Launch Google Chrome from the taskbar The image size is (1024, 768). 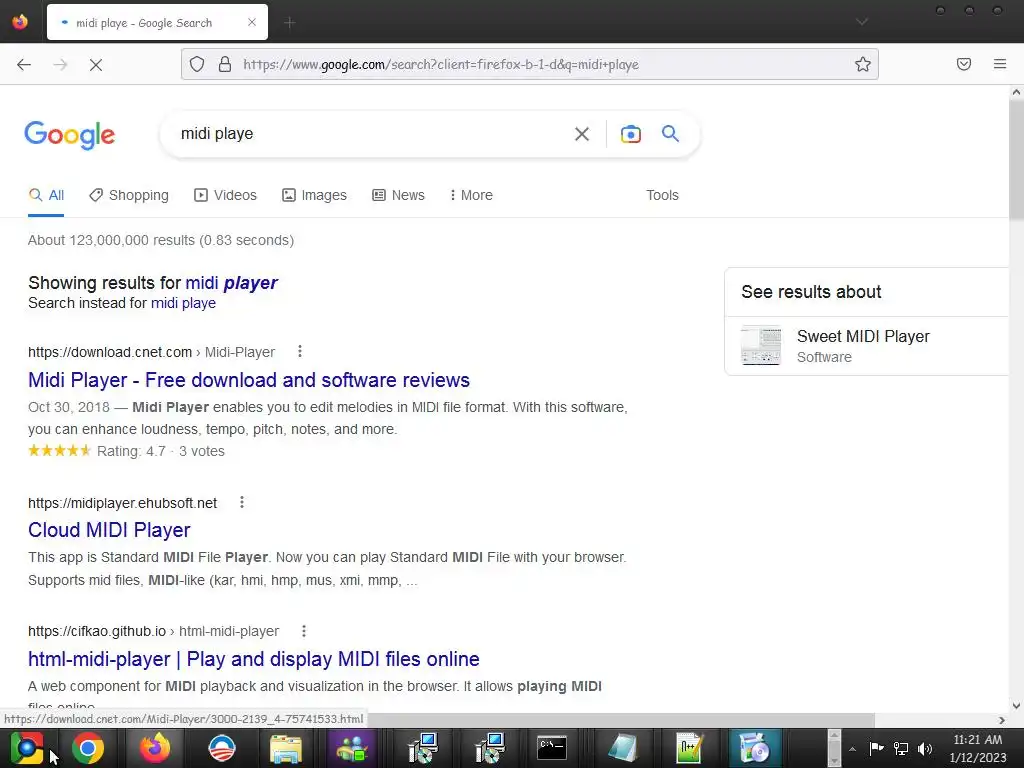[88, 748]
